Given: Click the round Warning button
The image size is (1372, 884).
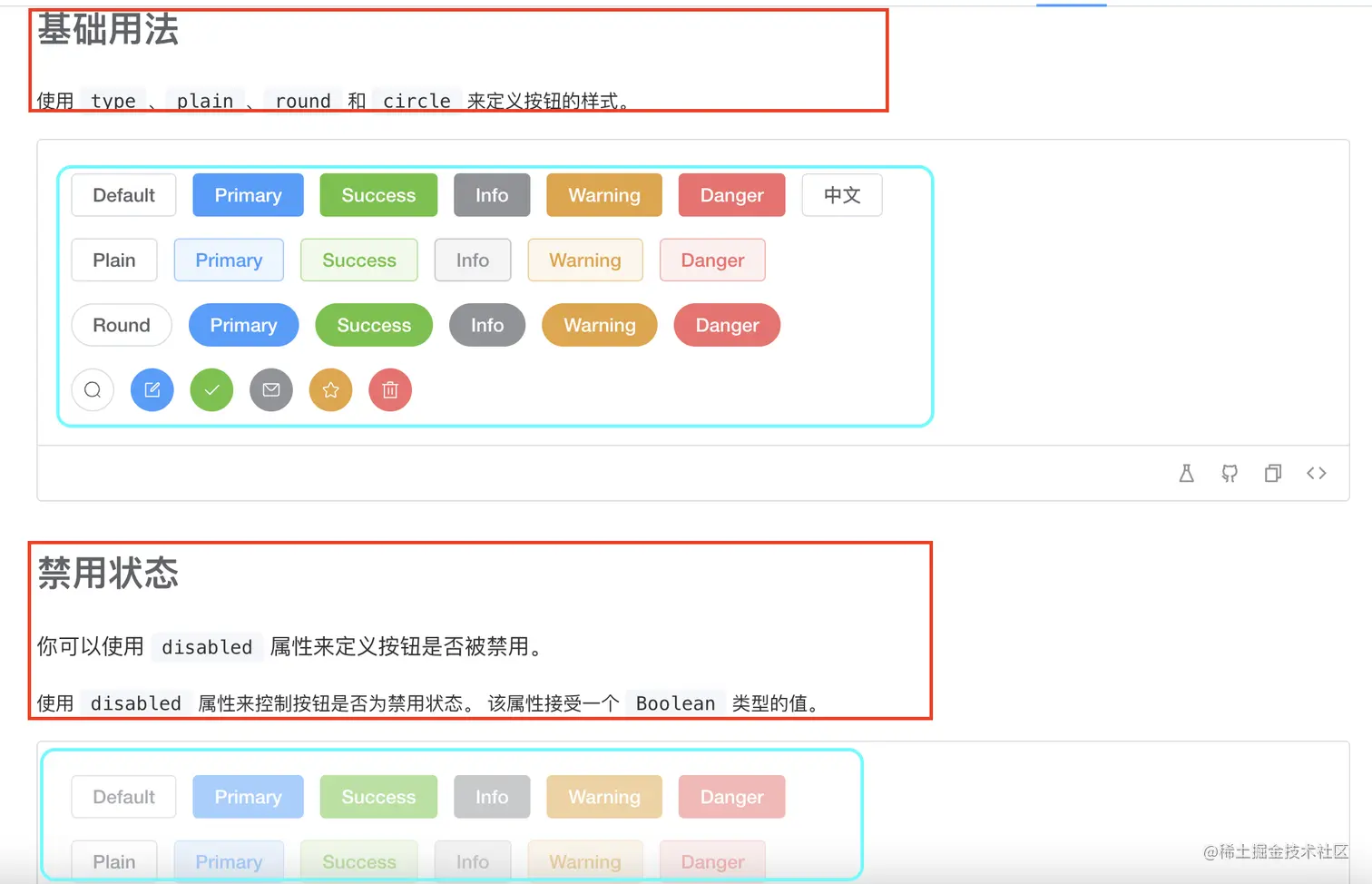Looking at the screenshot, I should pyautogui.click(x=599, y=325).
